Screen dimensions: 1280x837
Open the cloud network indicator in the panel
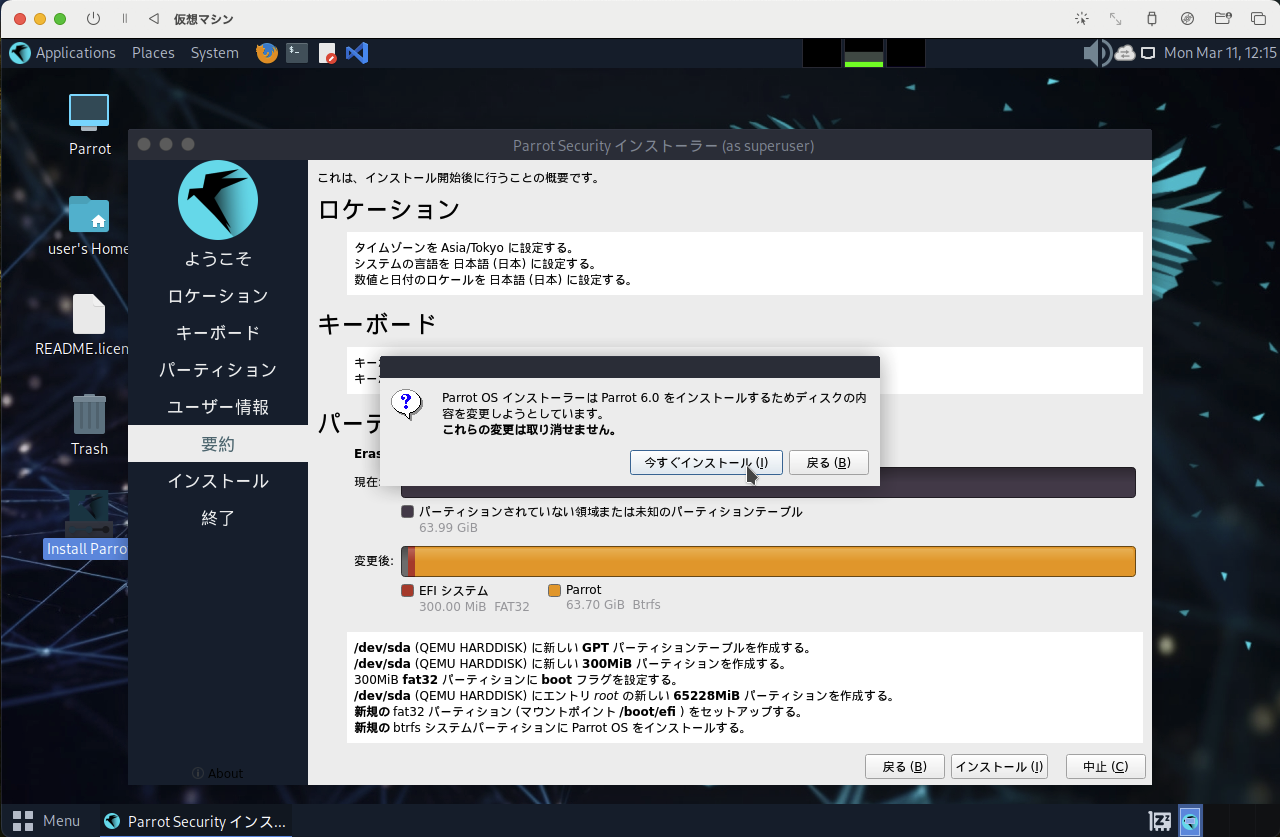(1125, 53)
